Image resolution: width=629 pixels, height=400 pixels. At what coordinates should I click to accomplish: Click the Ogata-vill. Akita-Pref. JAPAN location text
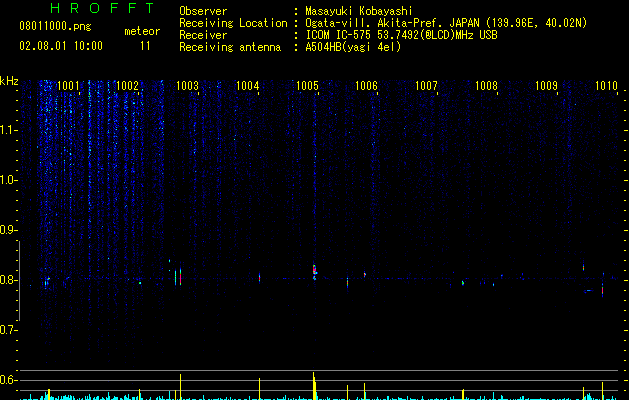click(446, 23)
